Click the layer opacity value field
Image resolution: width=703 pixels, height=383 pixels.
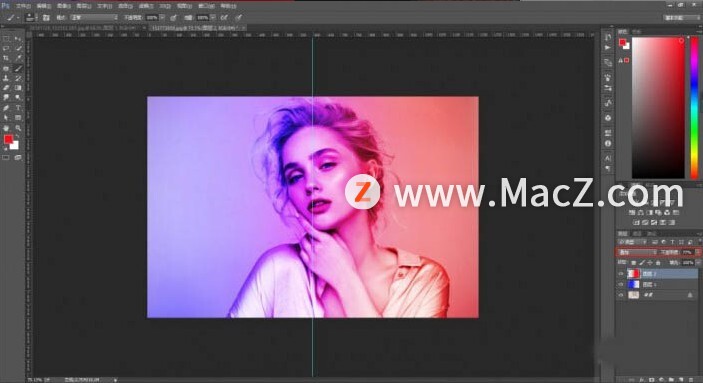688,252
